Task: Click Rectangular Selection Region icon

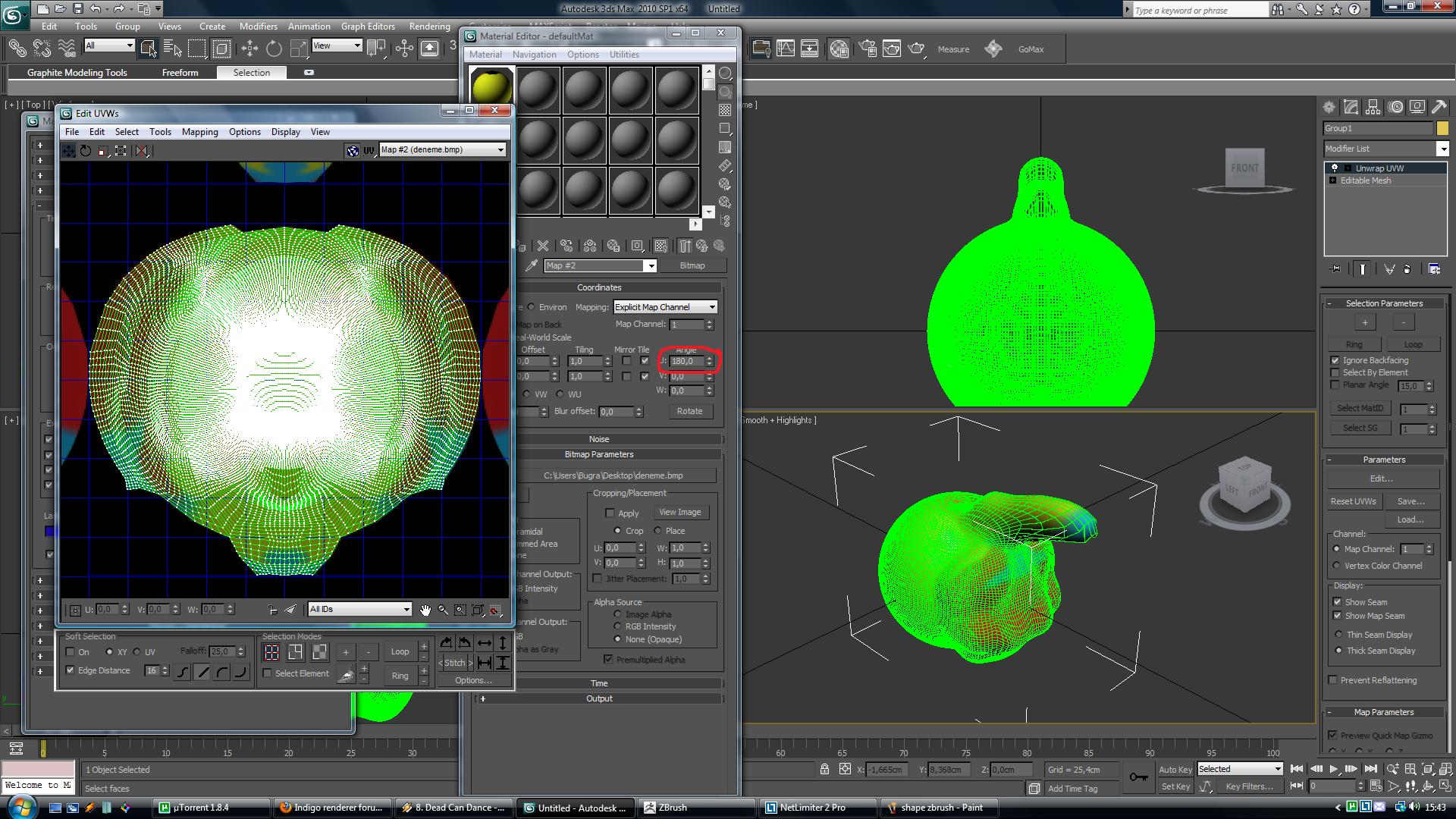Action: pyautogui.click(x=197, y=49)
